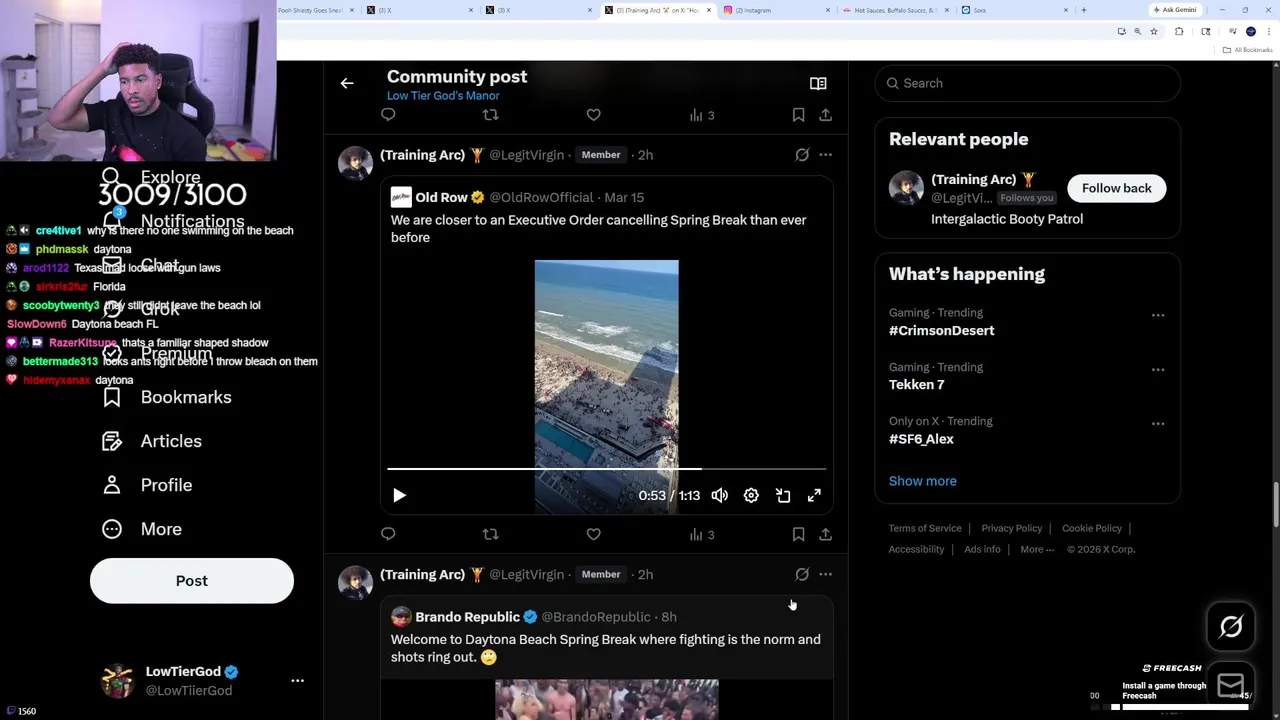Viewport: 1280px width, 720px height.
Task: Mute the video with the speaker icon
Action: point(719,495)
